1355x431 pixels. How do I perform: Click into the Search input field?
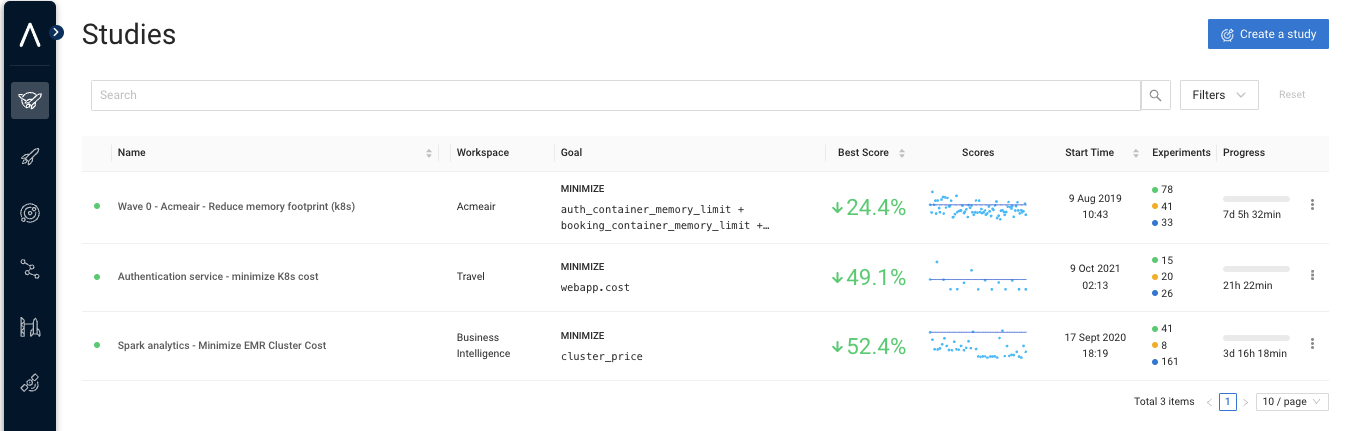tap(615, 95)
